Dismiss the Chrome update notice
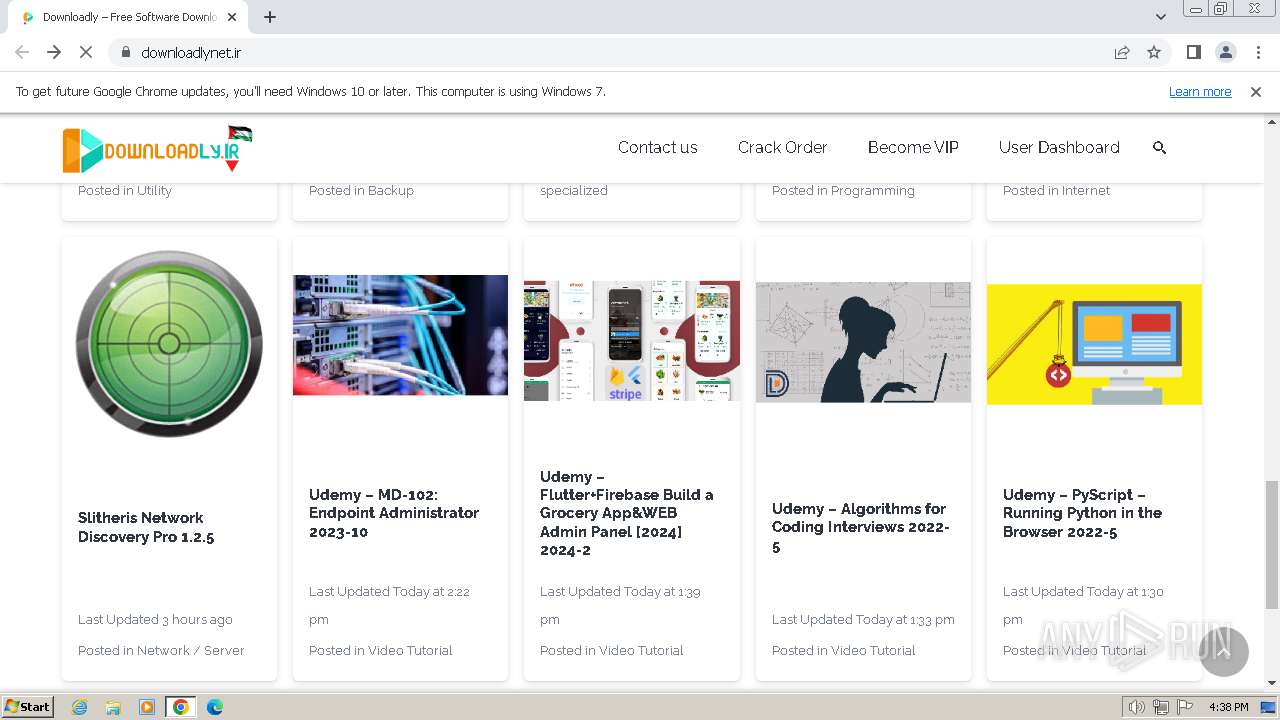Image resolution: width=1280 pixels, height=720 pixels. point(1256,91)
